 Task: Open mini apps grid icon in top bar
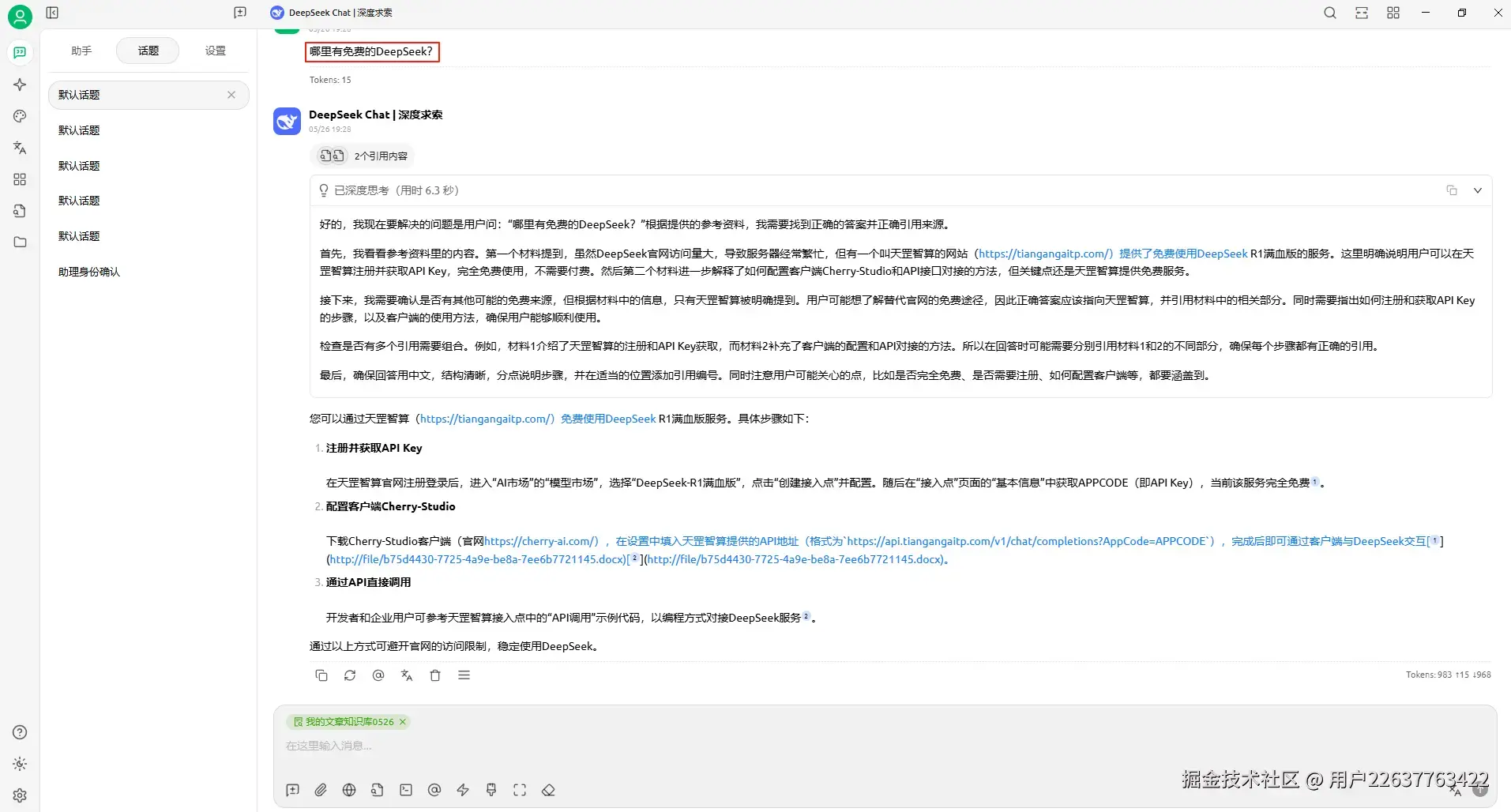(1393, 13)
